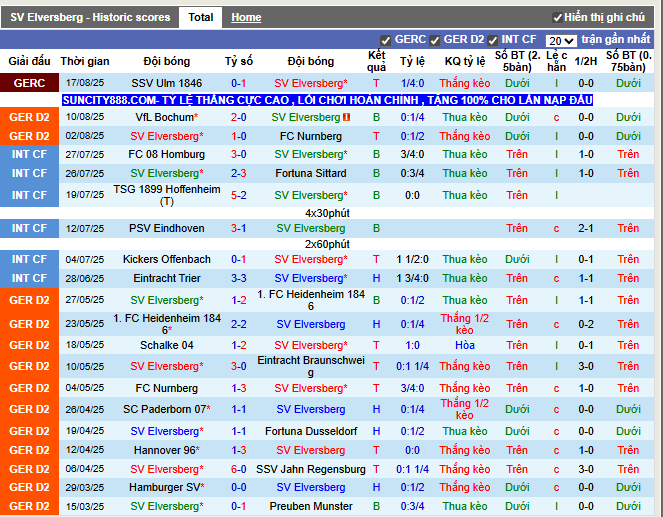Open the 6-0 score versus SSV Jahn Regensburg
Viewport: 663px width, 517px height.
(238, 469)
